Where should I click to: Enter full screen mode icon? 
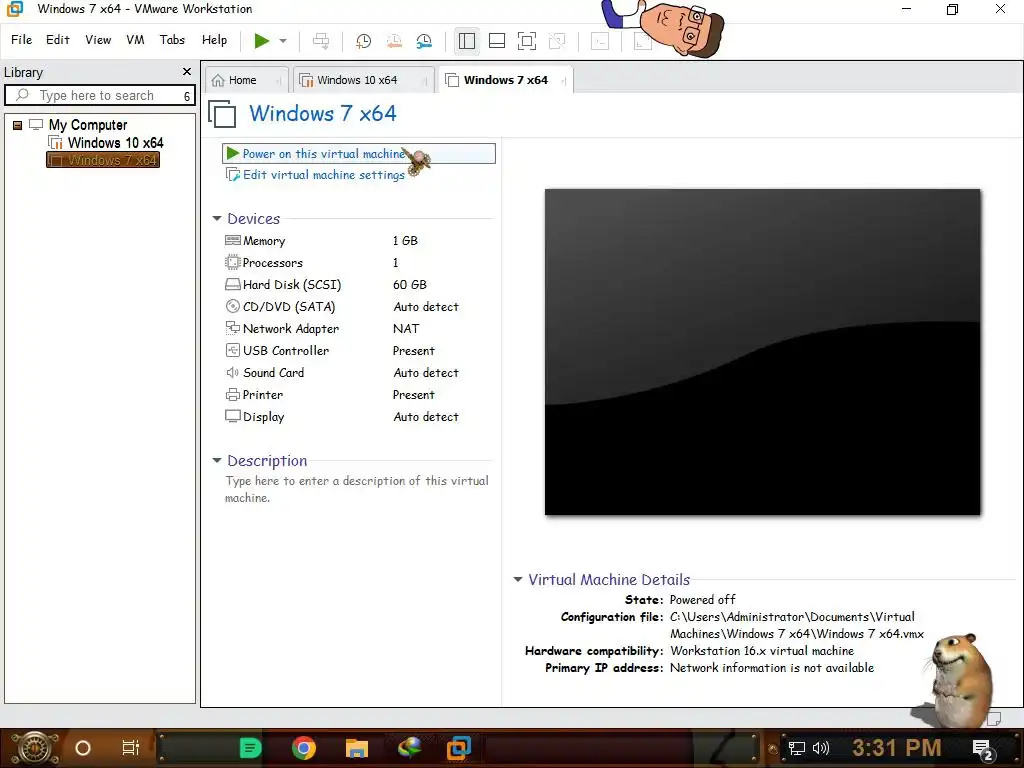coord(526,41)
